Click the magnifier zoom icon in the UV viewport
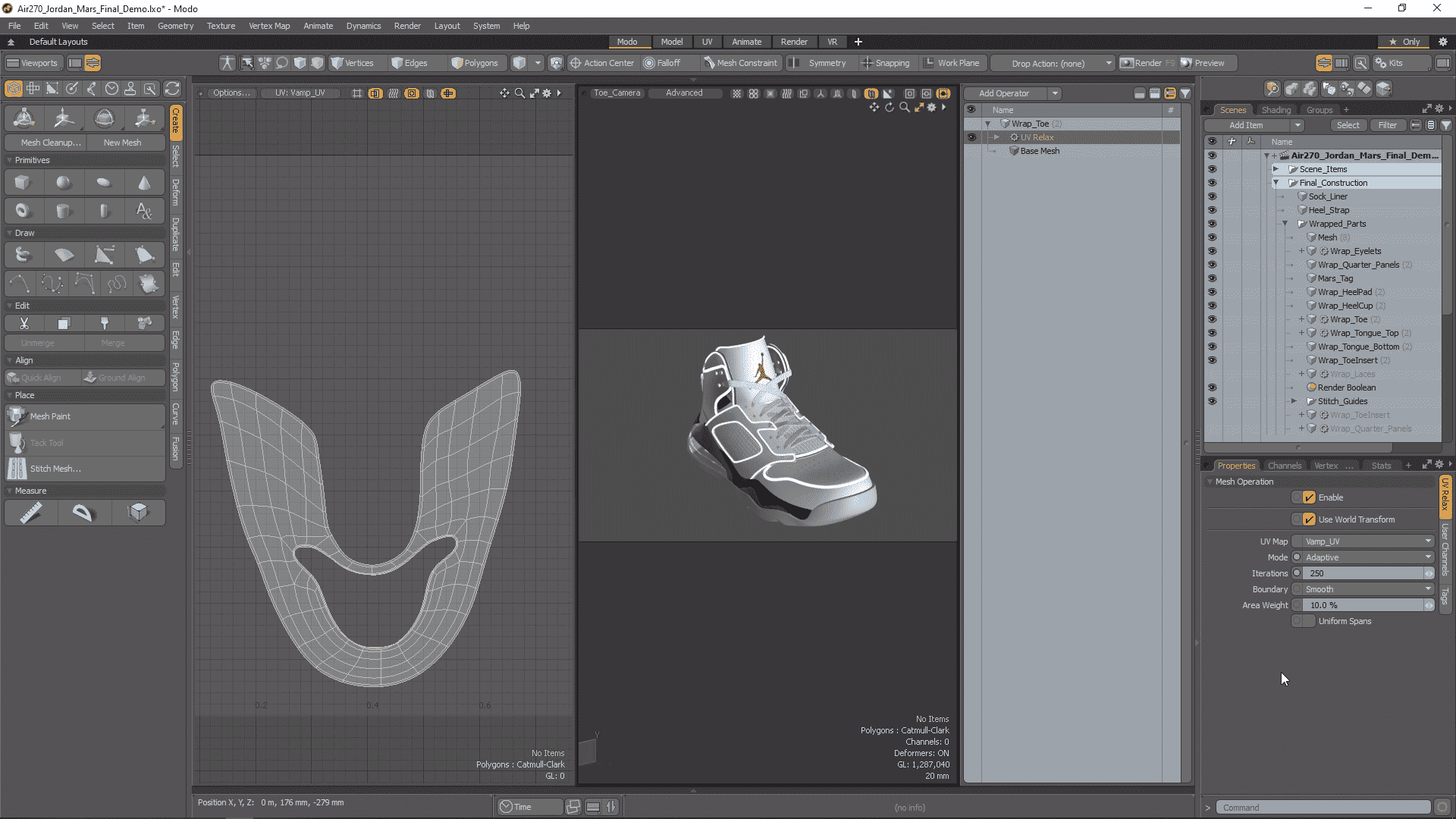Screen dimensions: 1456x819 [519, 93]
